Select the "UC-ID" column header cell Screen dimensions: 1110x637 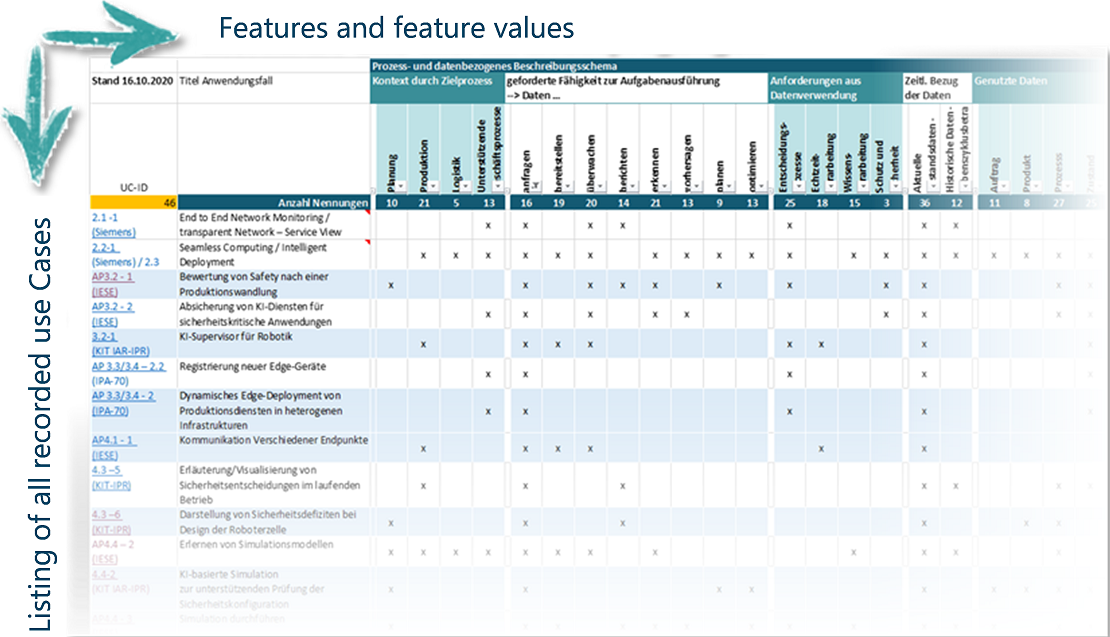click(x=133, y=149)
